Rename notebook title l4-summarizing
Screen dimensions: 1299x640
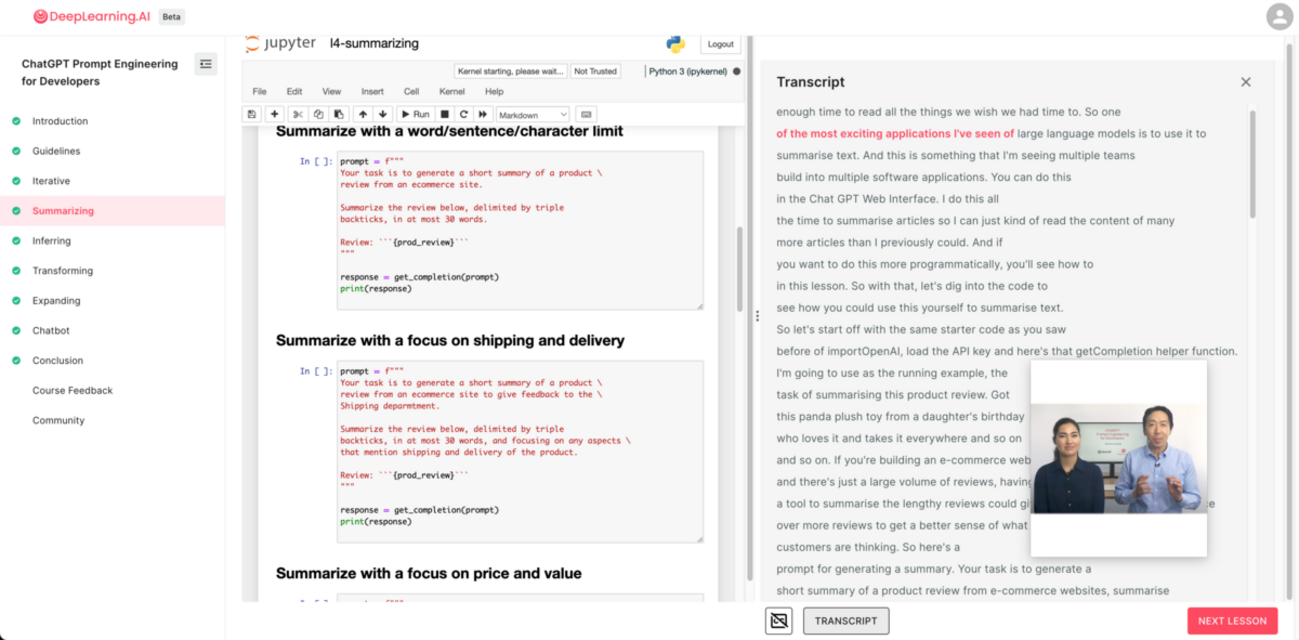pos(374,44)
